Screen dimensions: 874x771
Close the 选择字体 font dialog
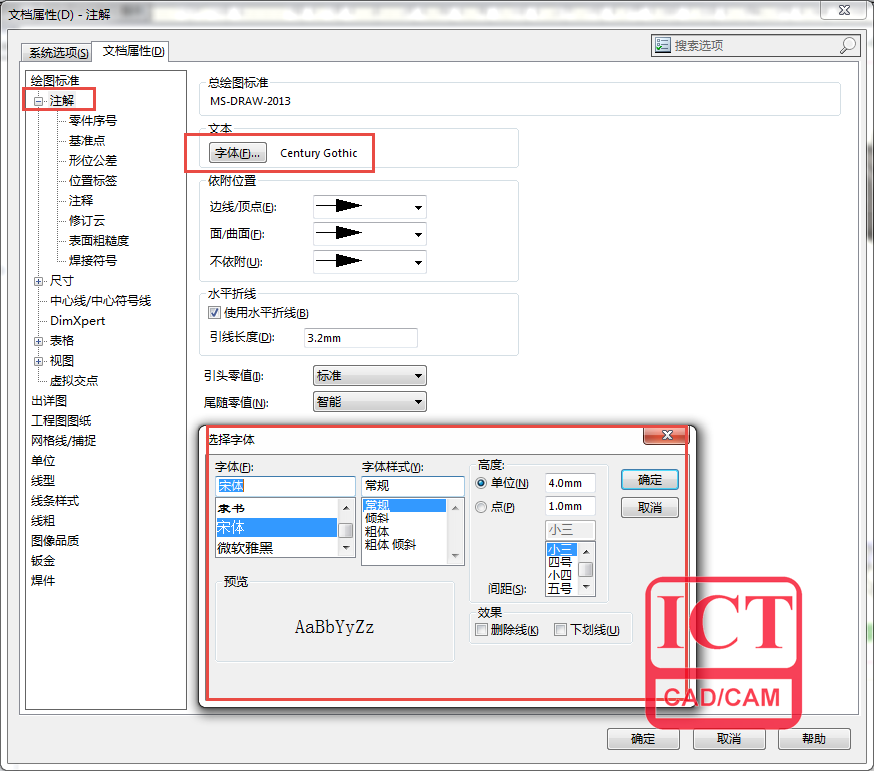[x=665, y=435]
